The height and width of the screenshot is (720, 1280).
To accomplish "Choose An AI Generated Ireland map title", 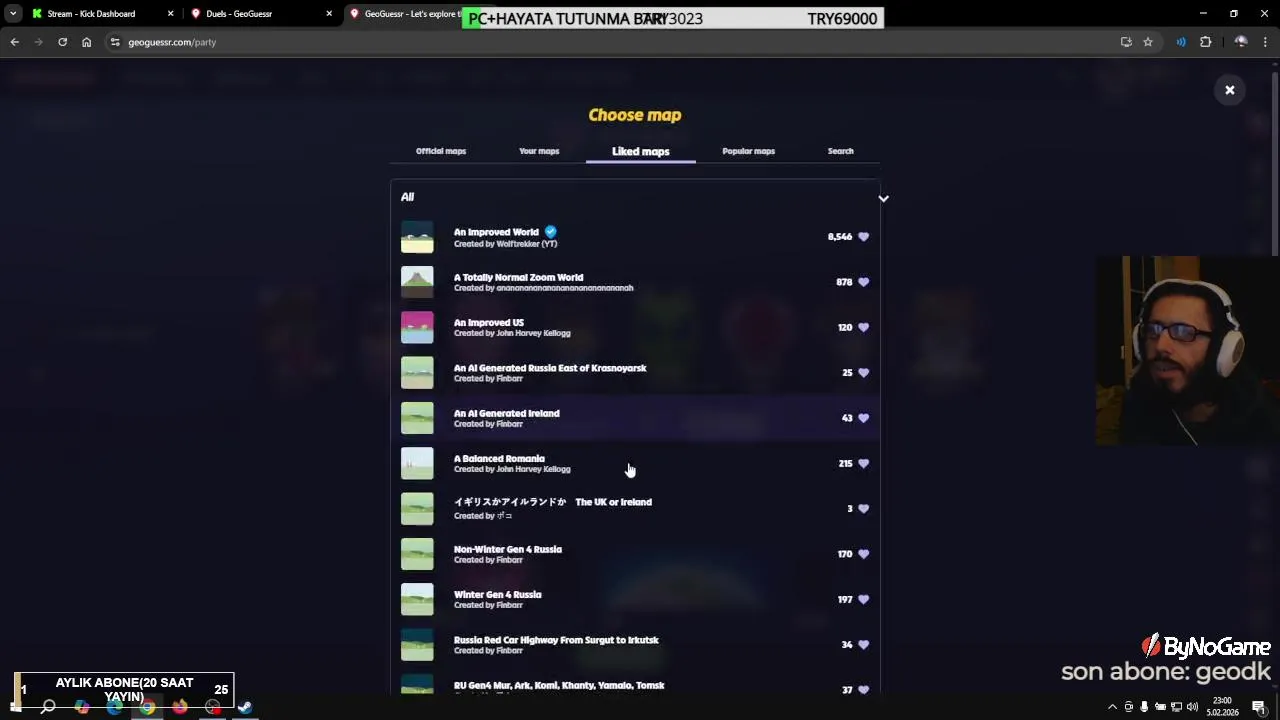I will (506, 413).
